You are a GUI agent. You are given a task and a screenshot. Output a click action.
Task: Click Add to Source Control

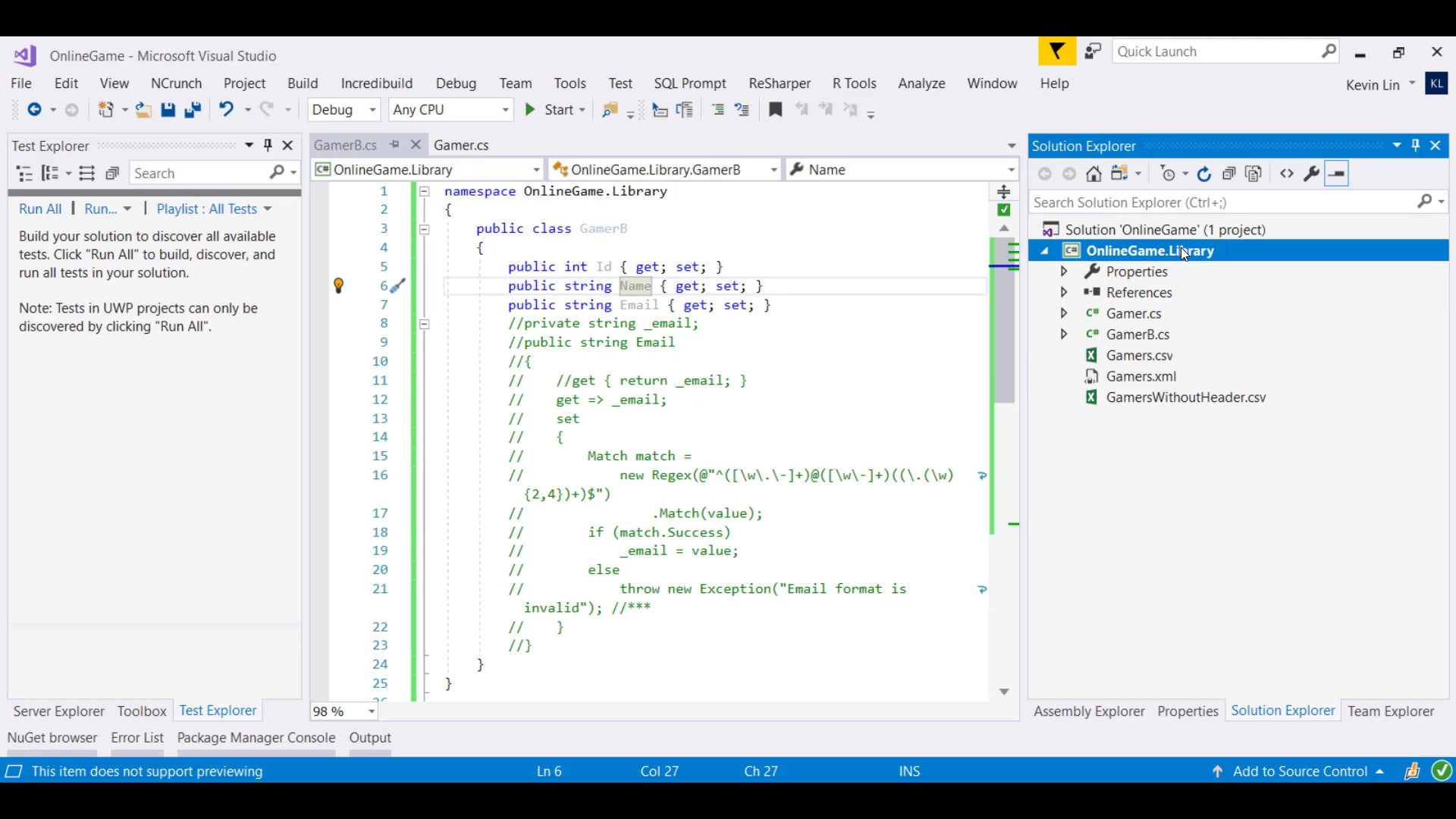(x=1301, y=771)
